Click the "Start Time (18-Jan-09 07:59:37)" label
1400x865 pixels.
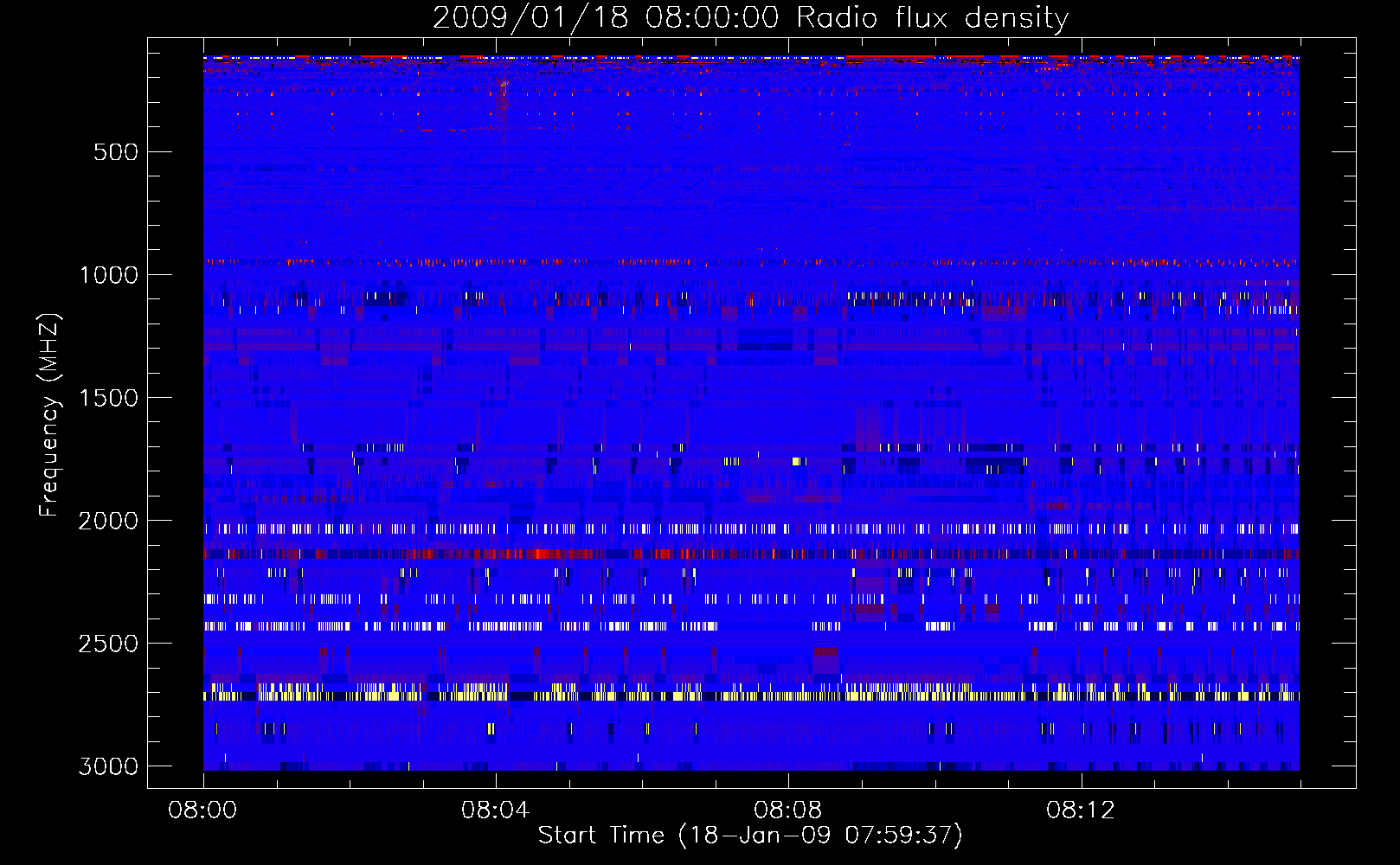tap(750, 836)
